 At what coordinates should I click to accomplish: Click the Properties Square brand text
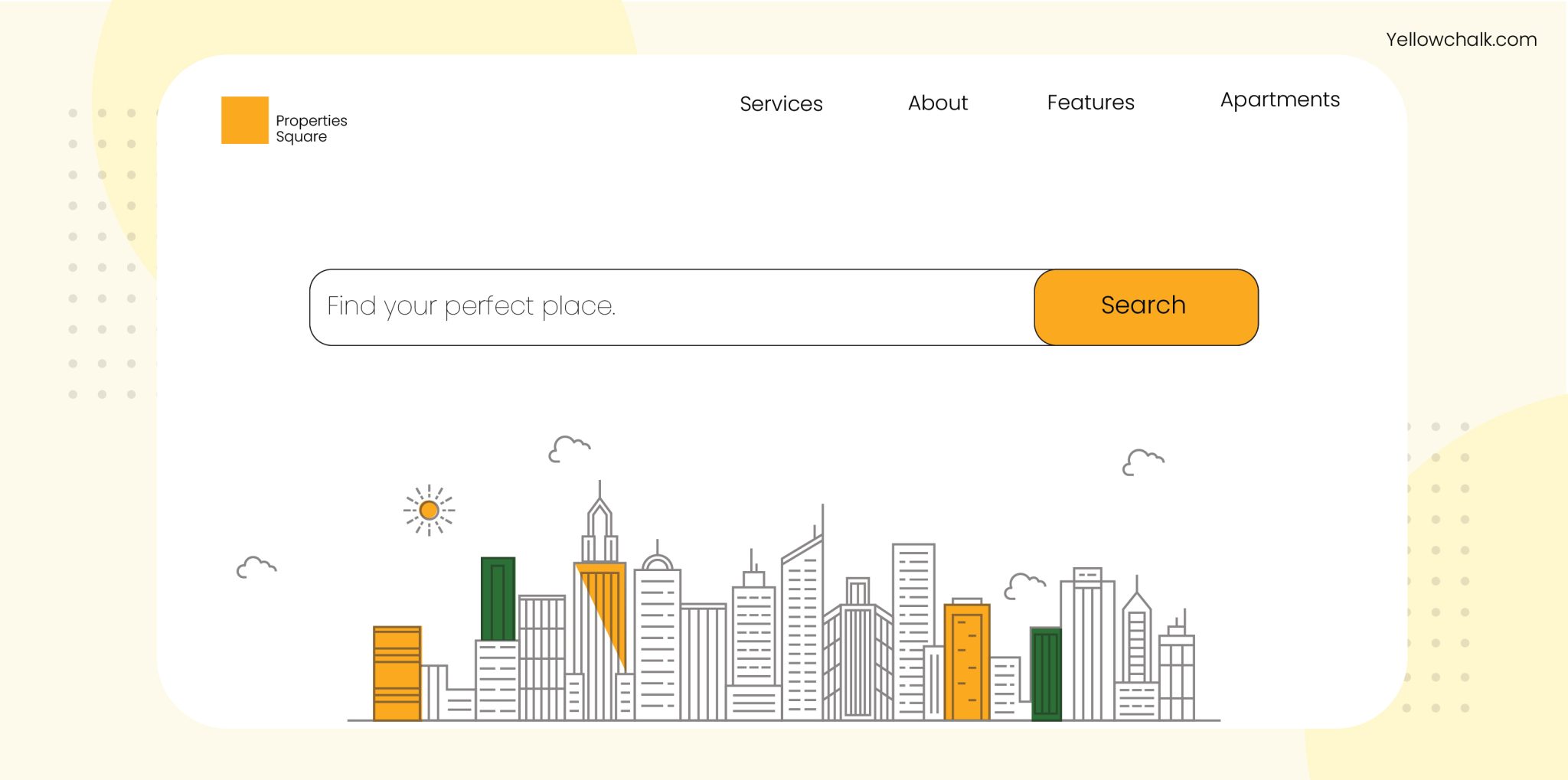click(311, 128)
